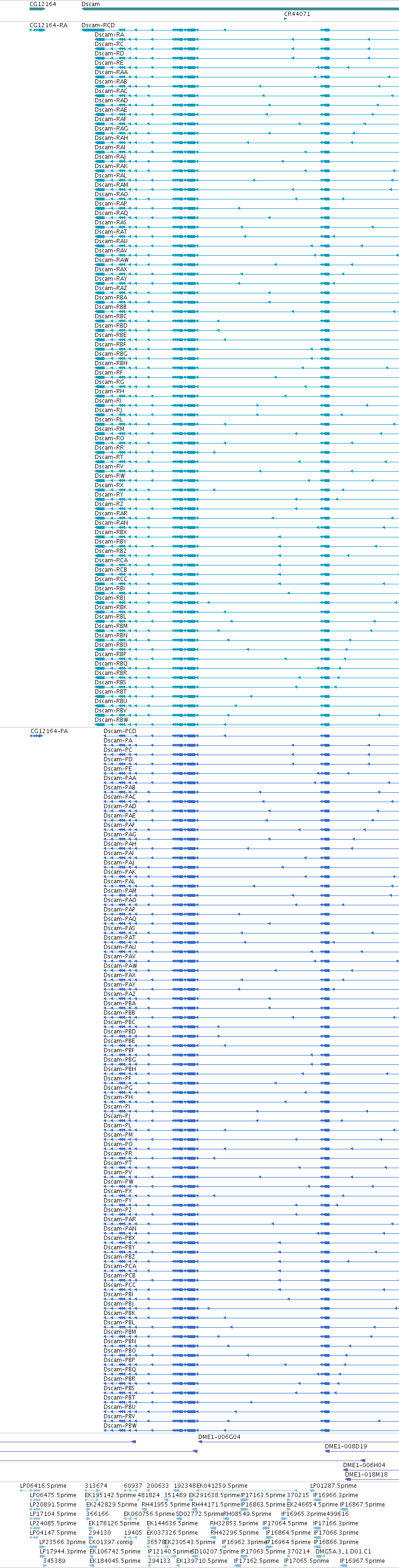Click the CK01397.contig label
Screen dimensions: 399x1568
(111, 1543)
